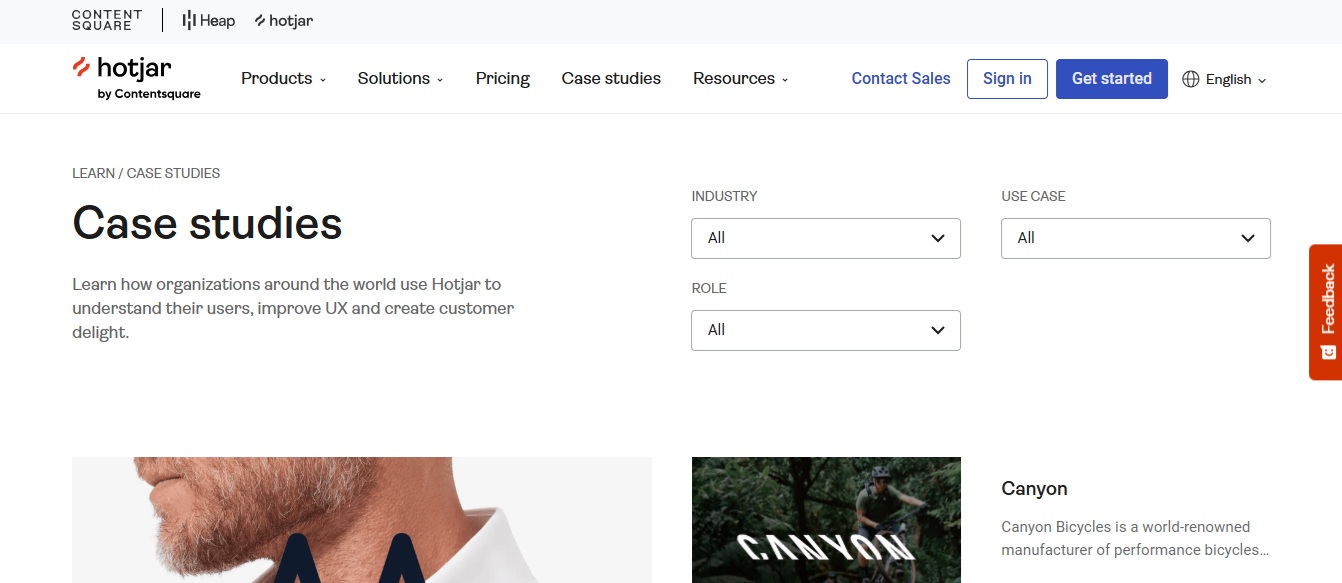Viewport: 1342px width, 583px height.
Task: Expand the Solutions menu
Action: (x=400, y=78)
